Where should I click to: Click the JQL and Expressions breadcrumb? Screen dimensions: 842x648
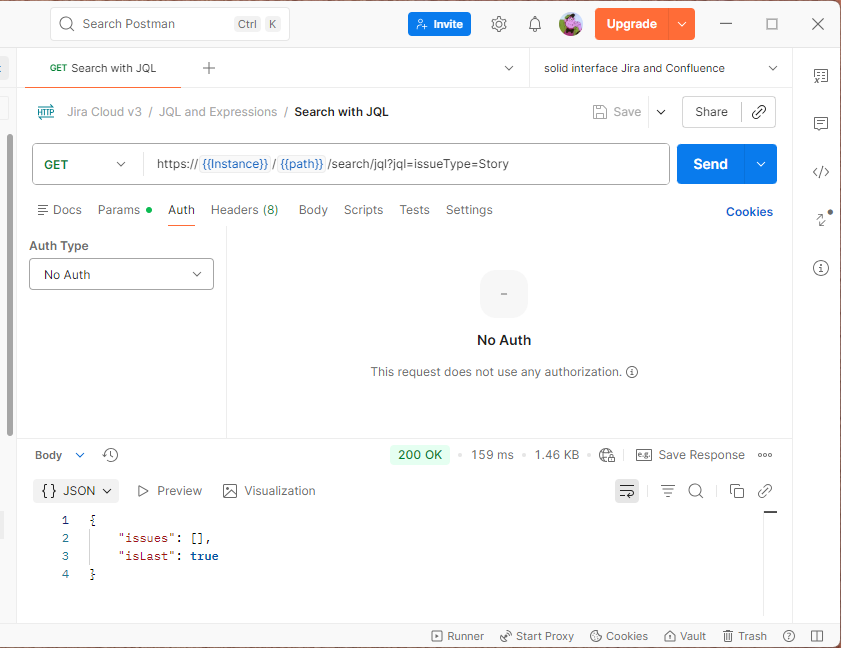(x=218, y=112)
